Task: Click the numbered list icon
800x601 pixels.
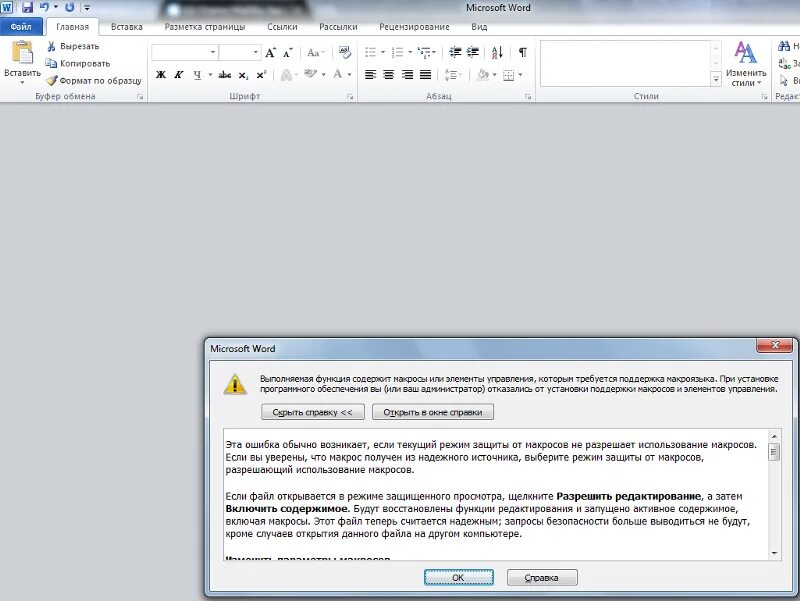Action: pyautogui.click(x=397, y=52)
